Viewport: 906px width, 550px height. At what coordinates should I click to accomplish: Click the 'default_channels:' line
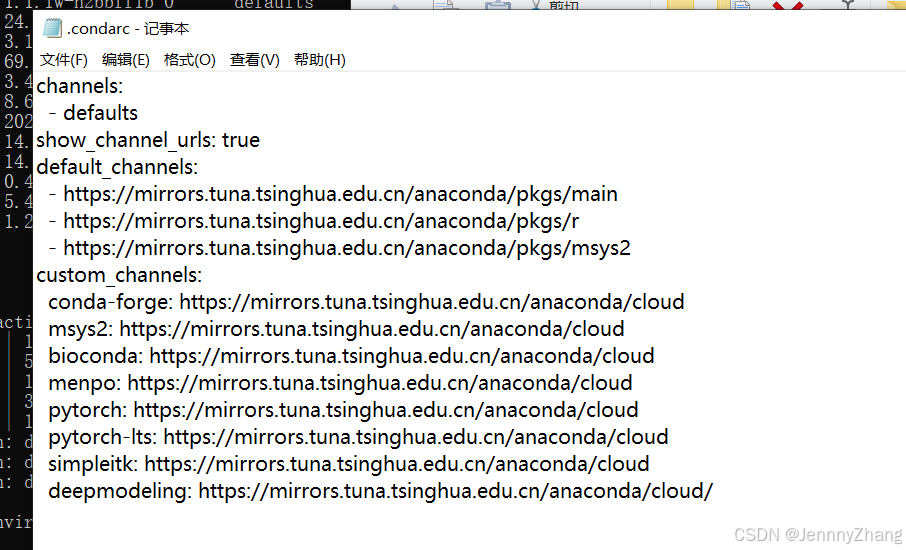[117, 168]
